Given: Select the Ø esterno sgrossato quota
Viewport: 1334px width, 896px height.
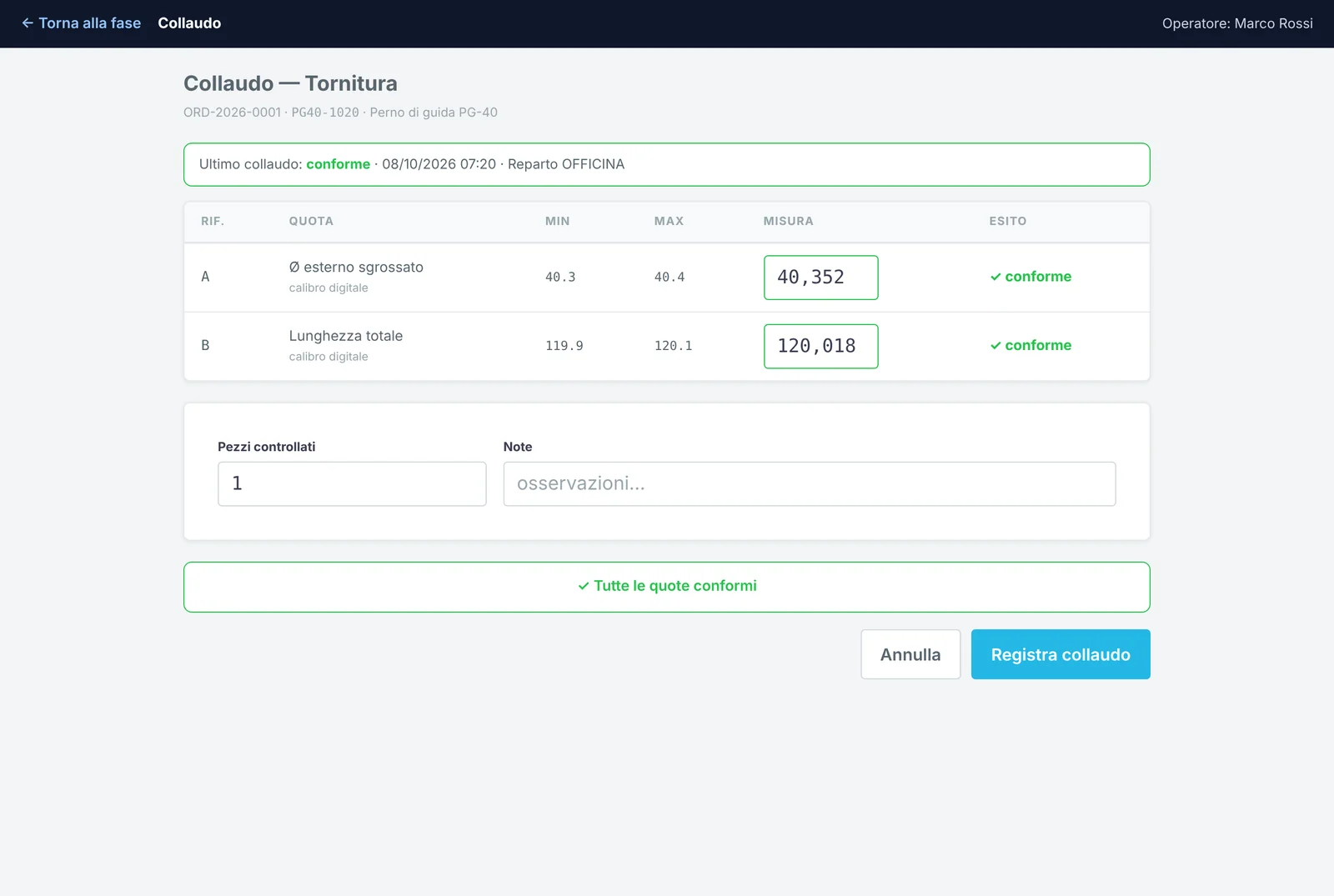Looking at the screenshot, I should click(356, 267).
